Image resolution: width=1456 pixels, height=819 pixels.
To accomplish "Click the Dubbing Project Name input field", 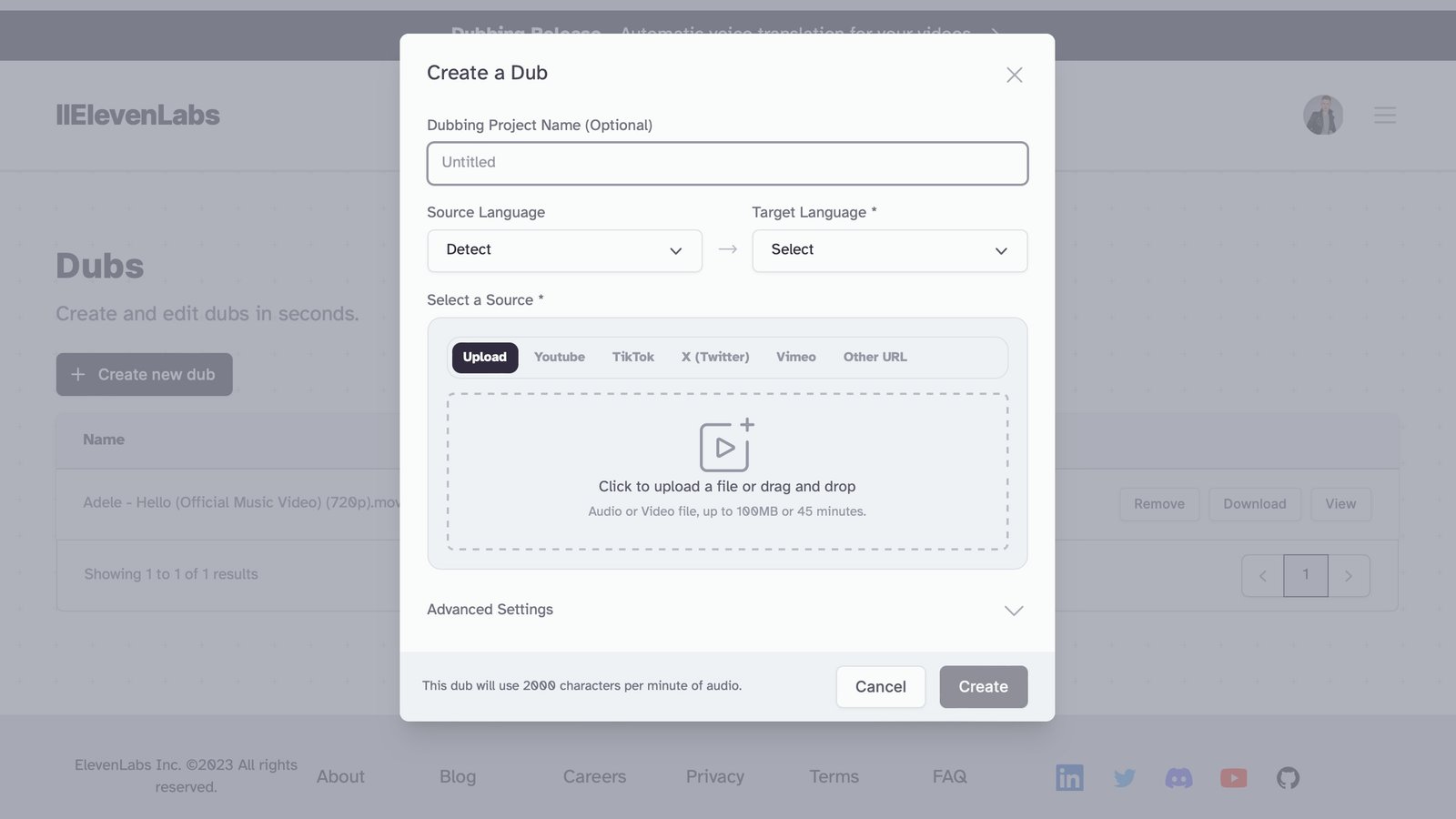I will click(727, 163).
